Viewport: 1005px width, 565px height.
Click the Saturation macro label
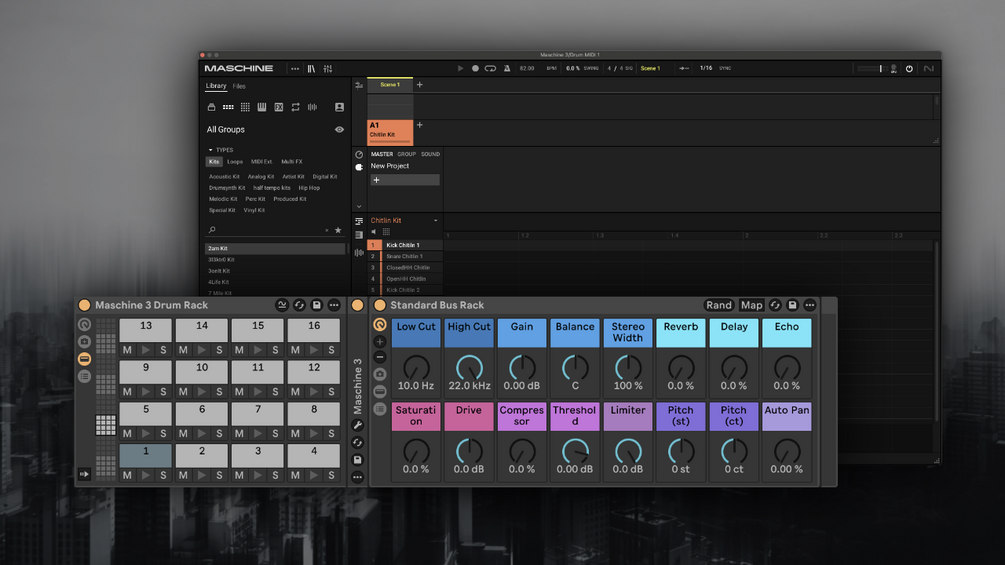click(416, 416)
